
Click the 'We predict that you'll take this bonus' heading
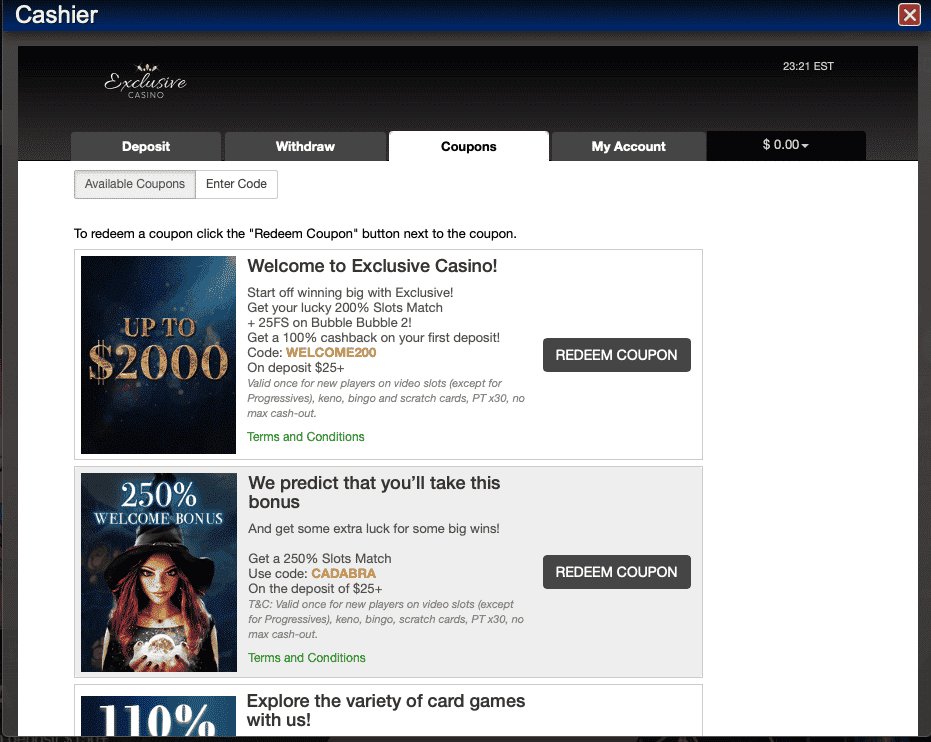[374, 492]
